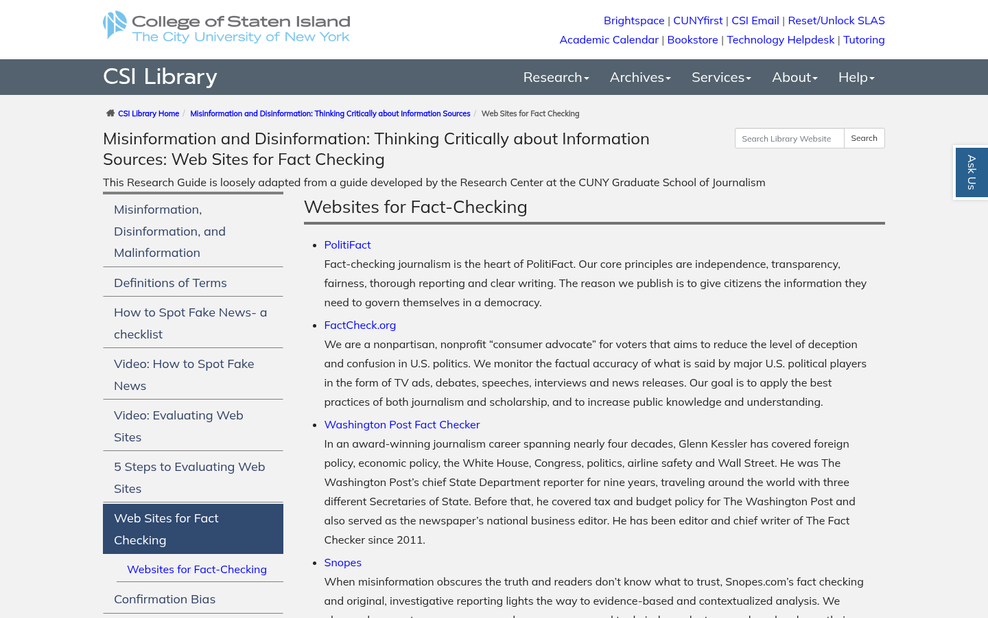
Task: Expand the About dropdown menu
Action: point(795,77)
